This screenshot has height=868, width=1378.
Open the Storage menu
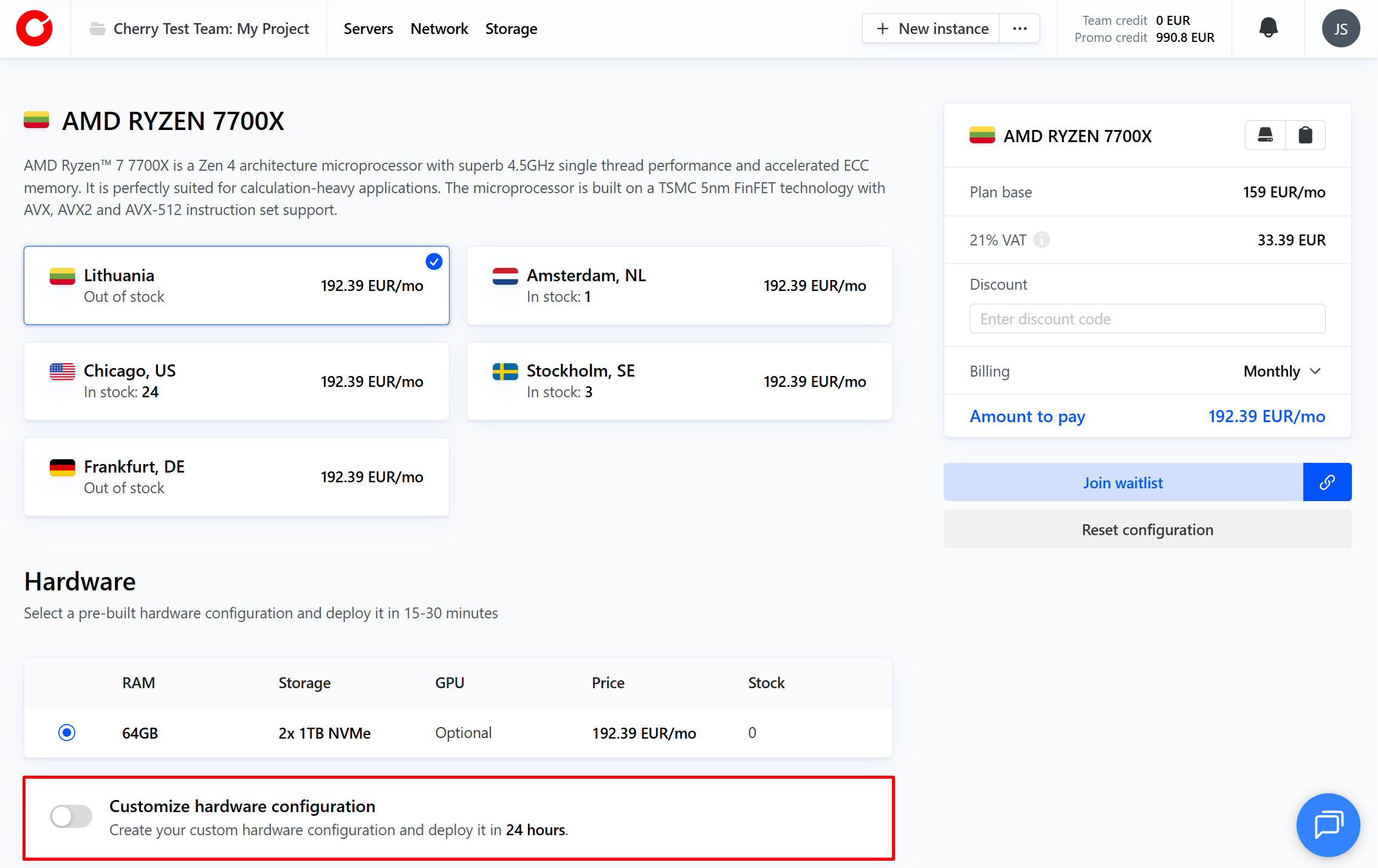[x=511, y=29]
